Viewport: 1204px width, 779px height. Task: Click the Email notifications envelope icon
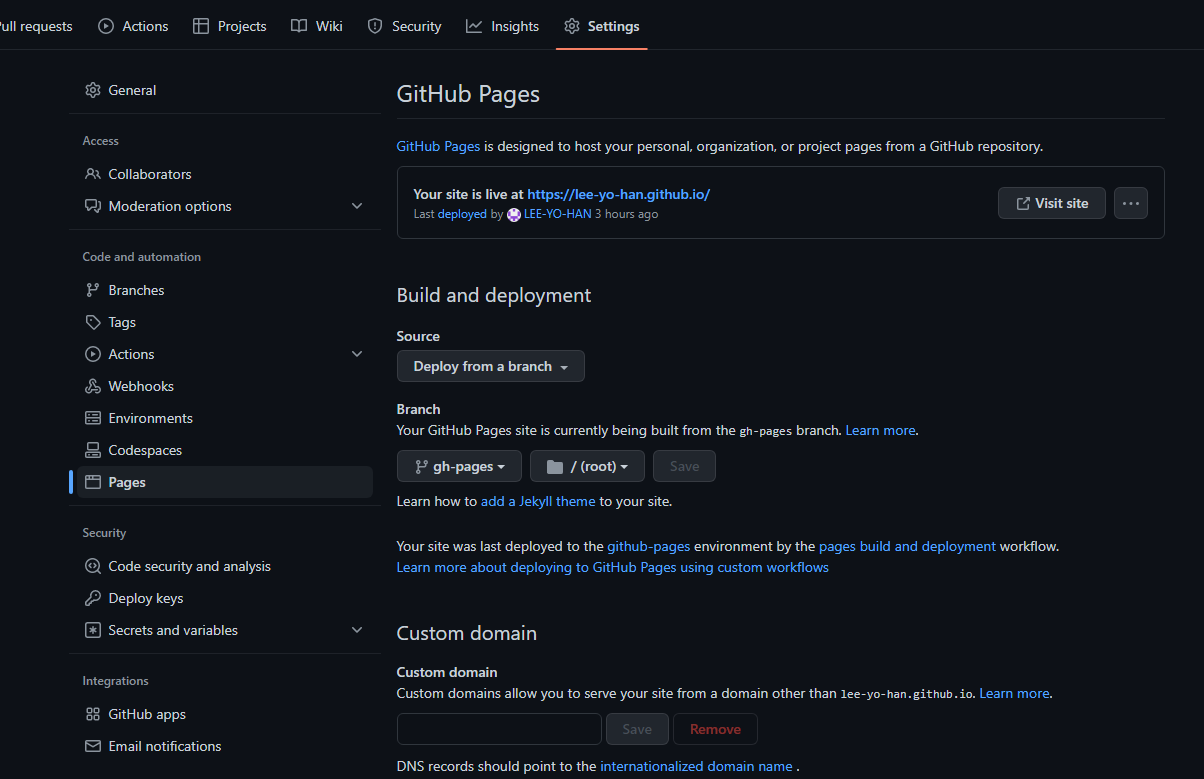click(x=93, y=746)
